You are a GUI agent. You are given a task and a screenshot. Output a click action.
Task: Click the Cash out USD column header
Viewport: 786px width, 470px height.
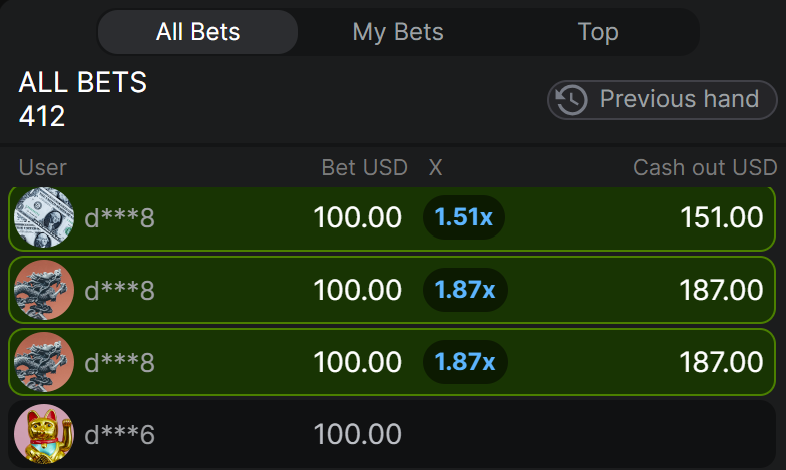(x=705, y=167)
